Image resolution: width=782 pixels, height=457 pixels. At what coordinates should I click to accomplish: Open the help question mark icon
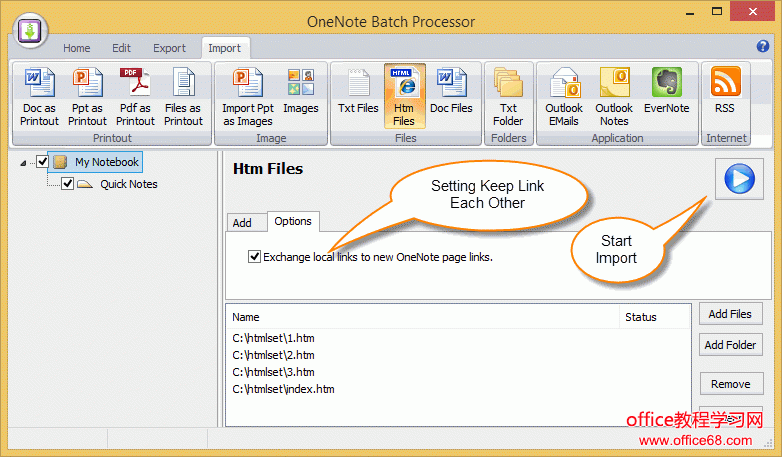click(x=763, y=46)
